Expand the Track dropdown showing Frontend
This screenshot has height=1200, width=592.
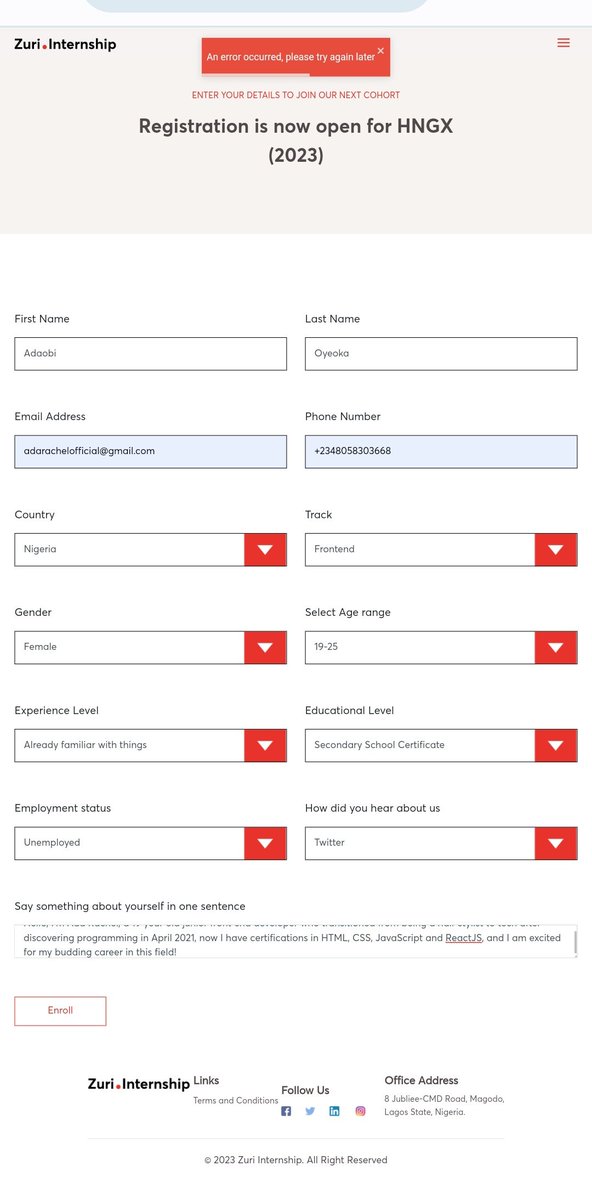(x=441, y=549)
